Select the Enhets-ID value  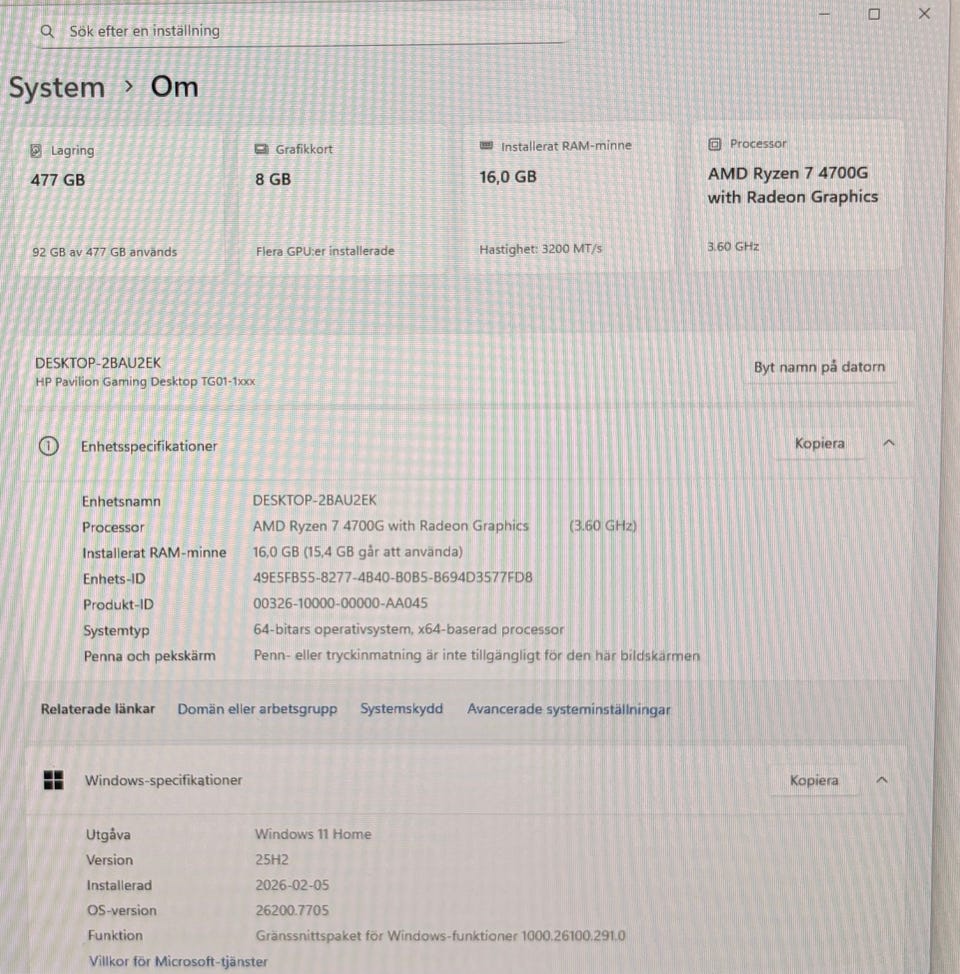392,578
